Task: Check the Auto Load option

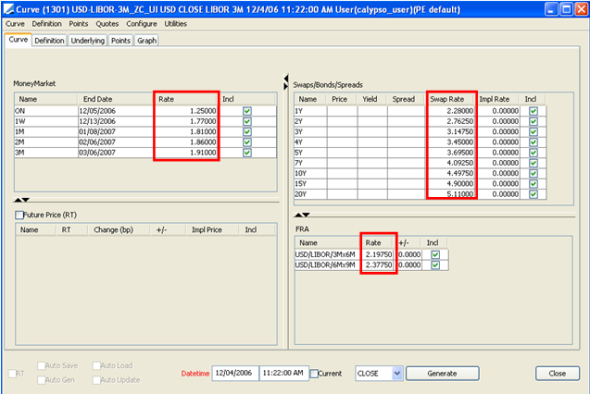Action: pyautogui.click(x=96, y=366)
